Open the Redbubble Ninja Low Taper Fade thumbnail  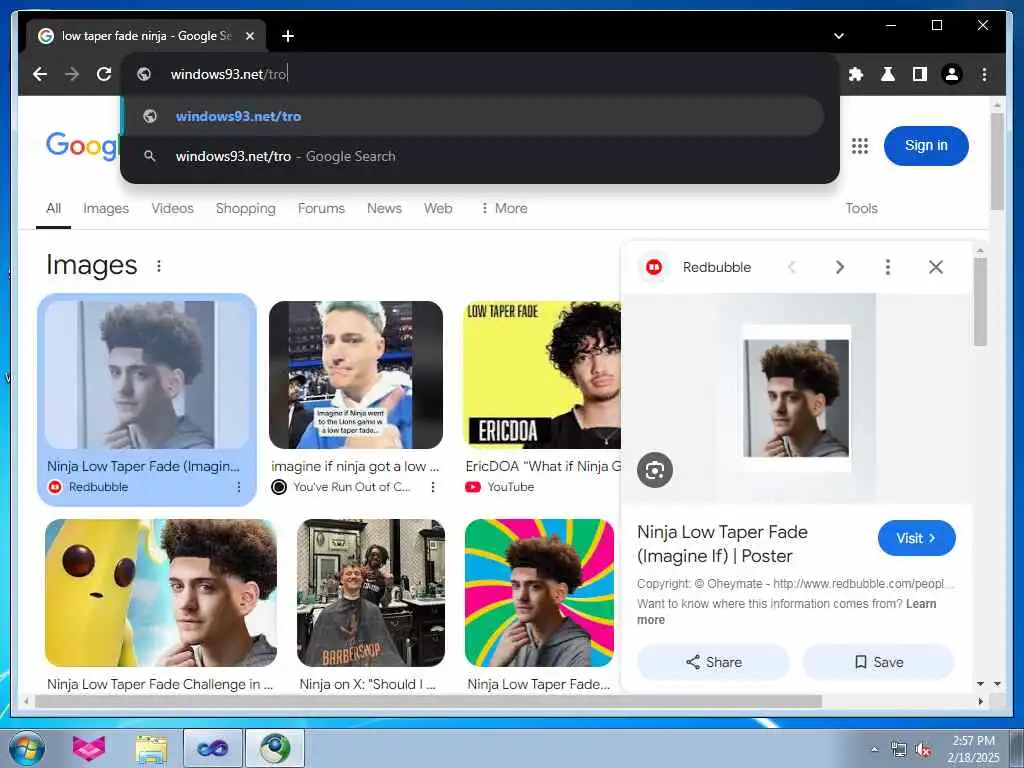(x=147, y=375)
